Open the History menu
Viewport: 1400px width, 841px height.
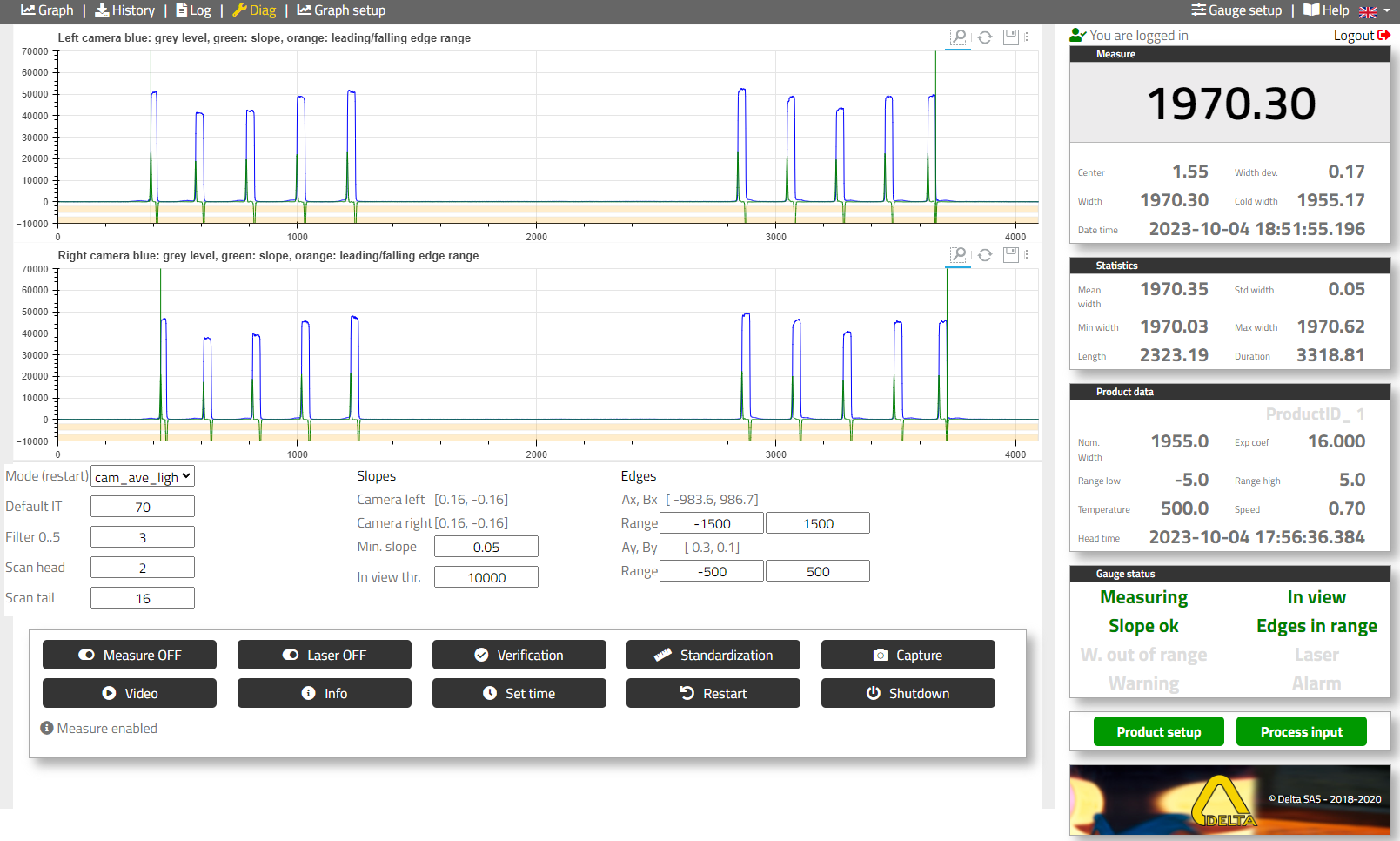click(124, 10)
